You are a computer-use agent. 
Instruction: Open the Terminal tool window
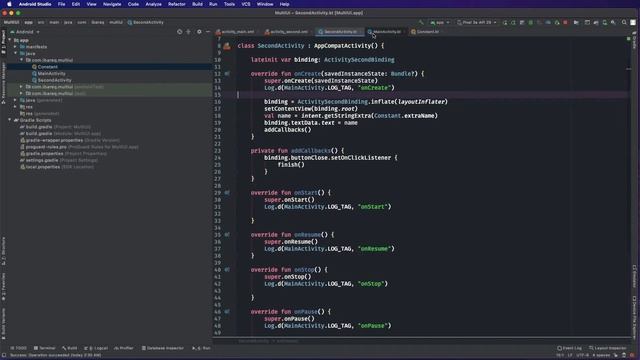(x=44, y=348)
